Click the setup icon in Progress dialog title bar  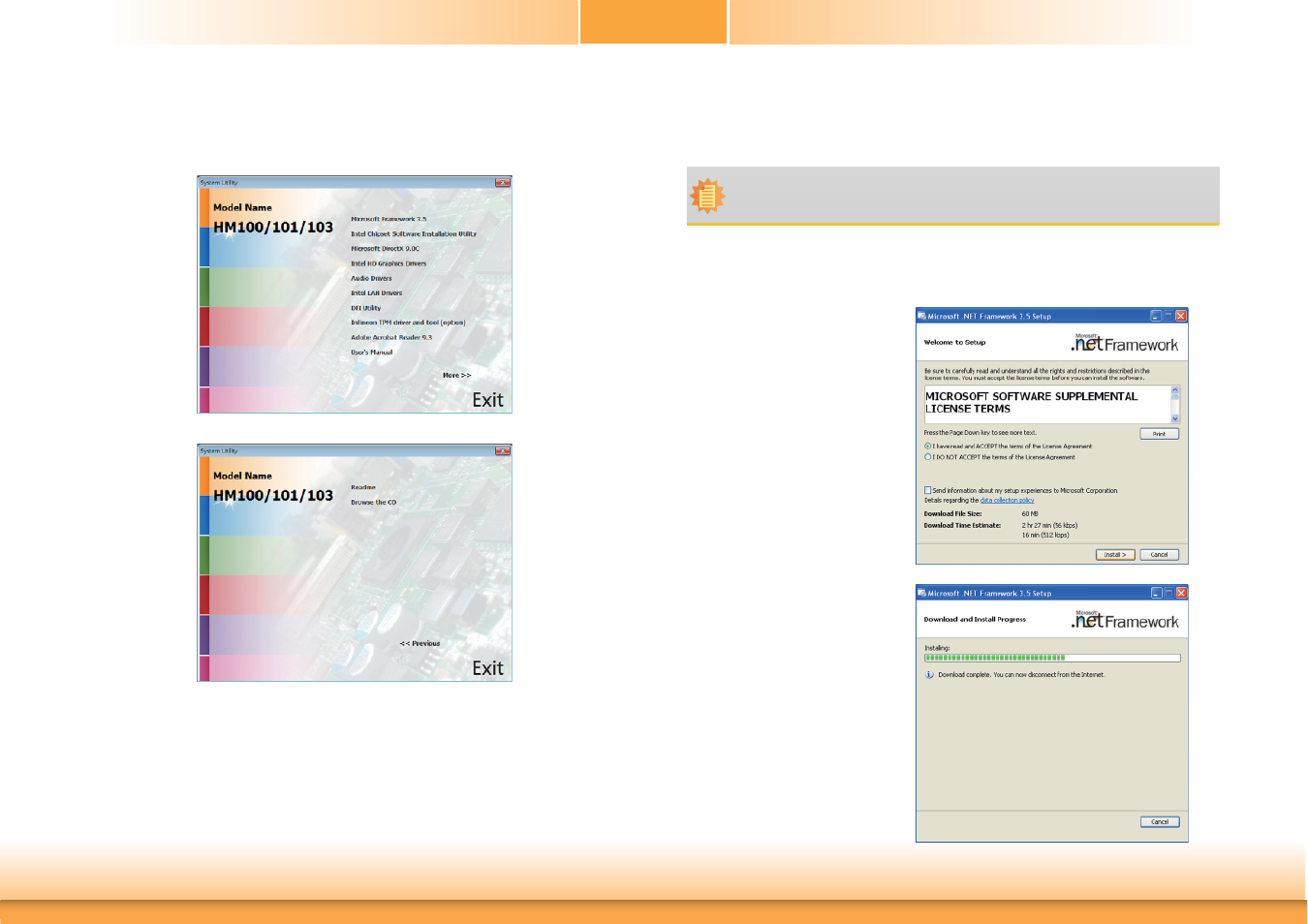[x=922, y=593]
